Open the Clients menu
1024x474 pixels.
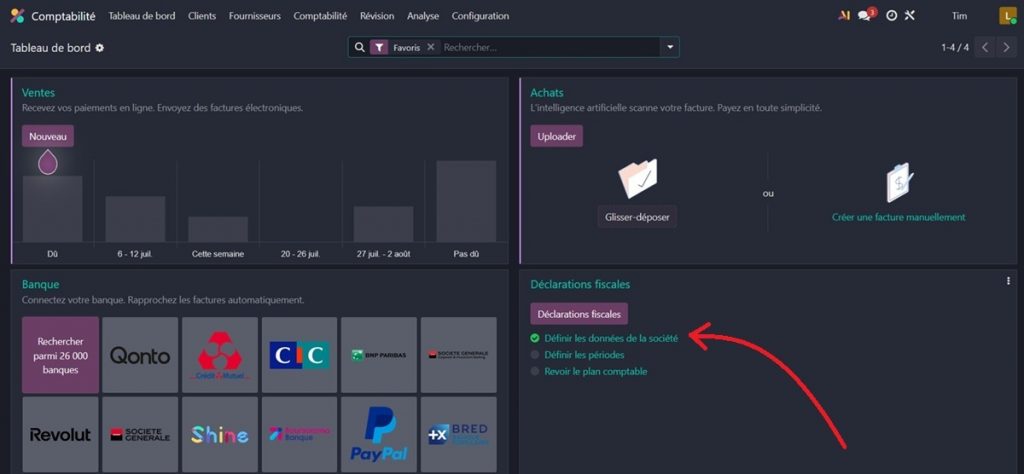coord(202,16)
